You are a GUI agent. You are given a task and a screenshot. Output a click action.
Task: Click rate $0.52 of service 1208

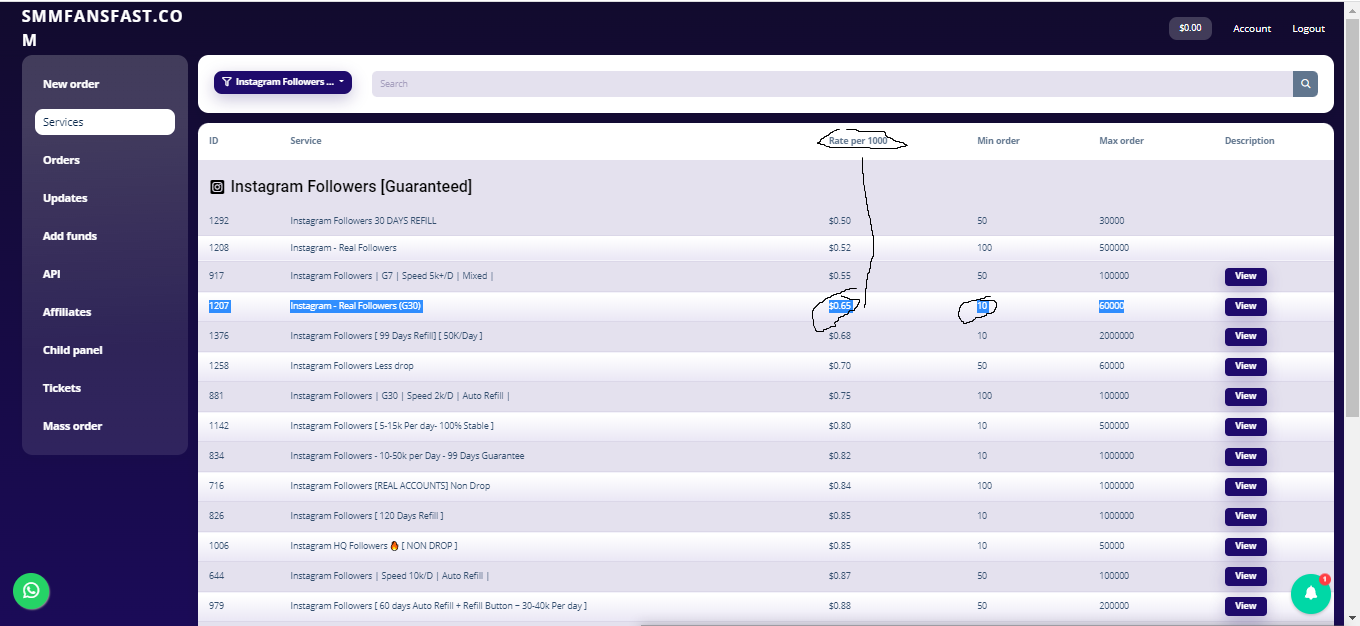click(x=840, y=248)
